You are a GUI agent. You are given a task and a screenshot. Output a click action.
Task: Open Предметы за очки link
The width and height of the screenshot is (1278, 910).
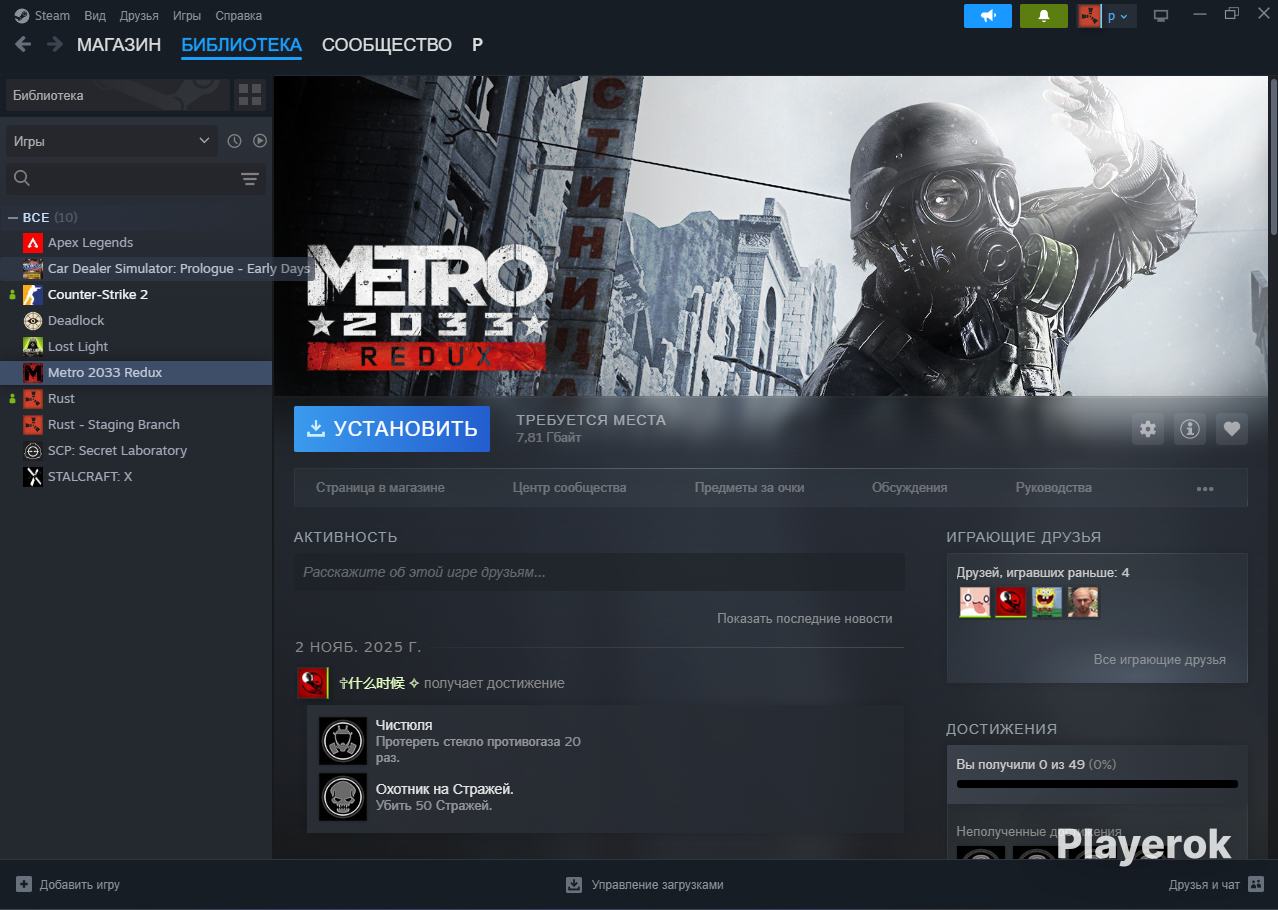click(x=750, y=488)
